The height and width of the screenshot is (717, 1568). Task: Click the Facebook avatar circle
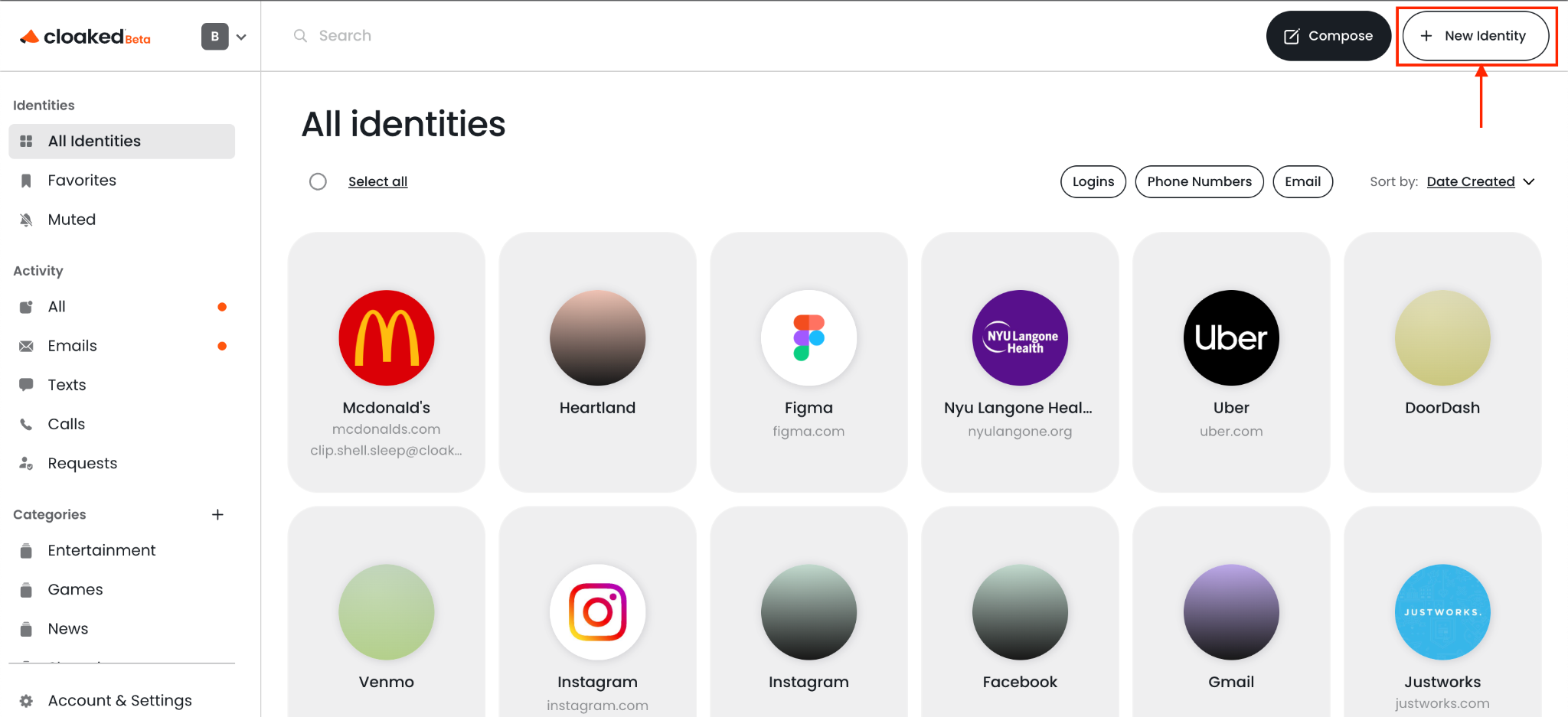[1020, 612]
